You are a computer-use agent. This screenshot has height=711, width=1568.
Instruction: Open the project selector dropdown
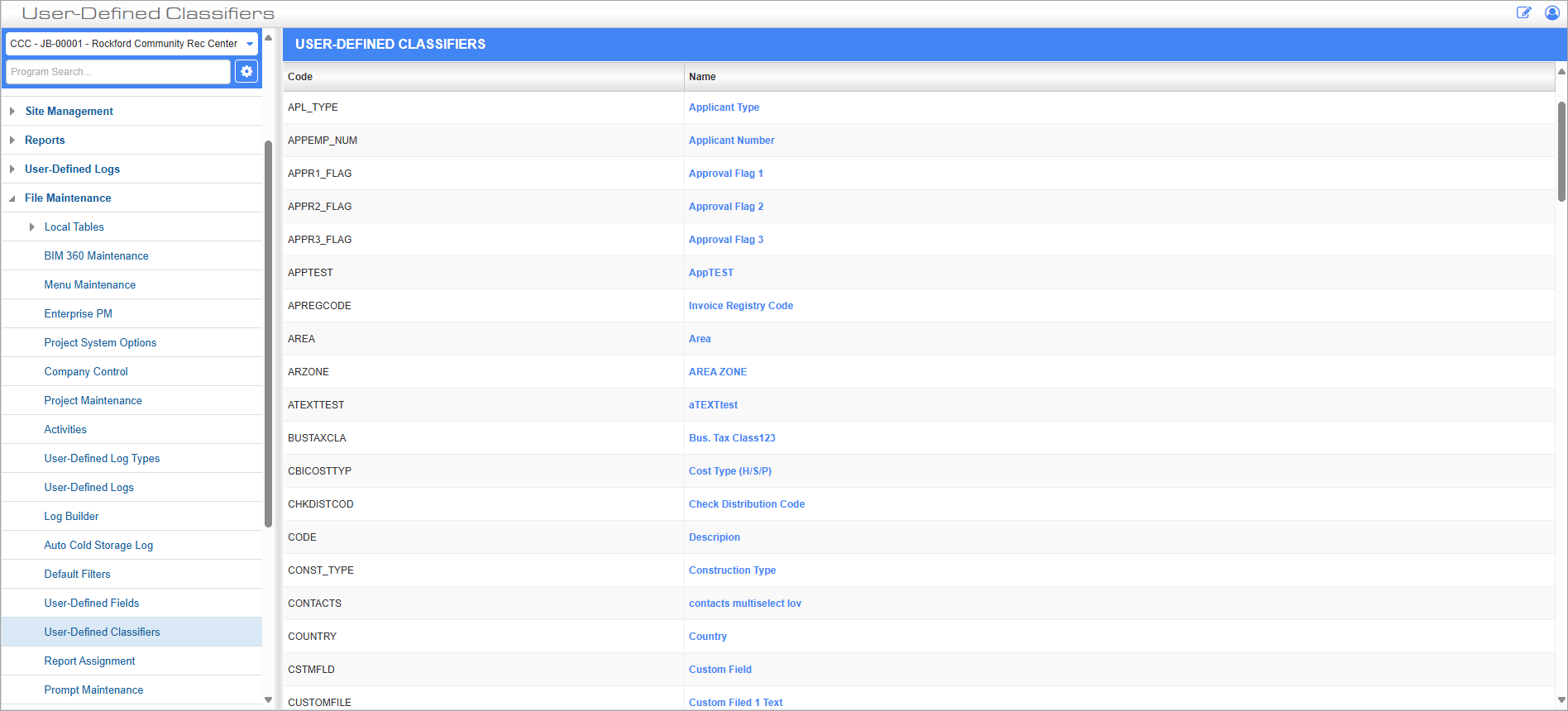[x=132, y=44]
